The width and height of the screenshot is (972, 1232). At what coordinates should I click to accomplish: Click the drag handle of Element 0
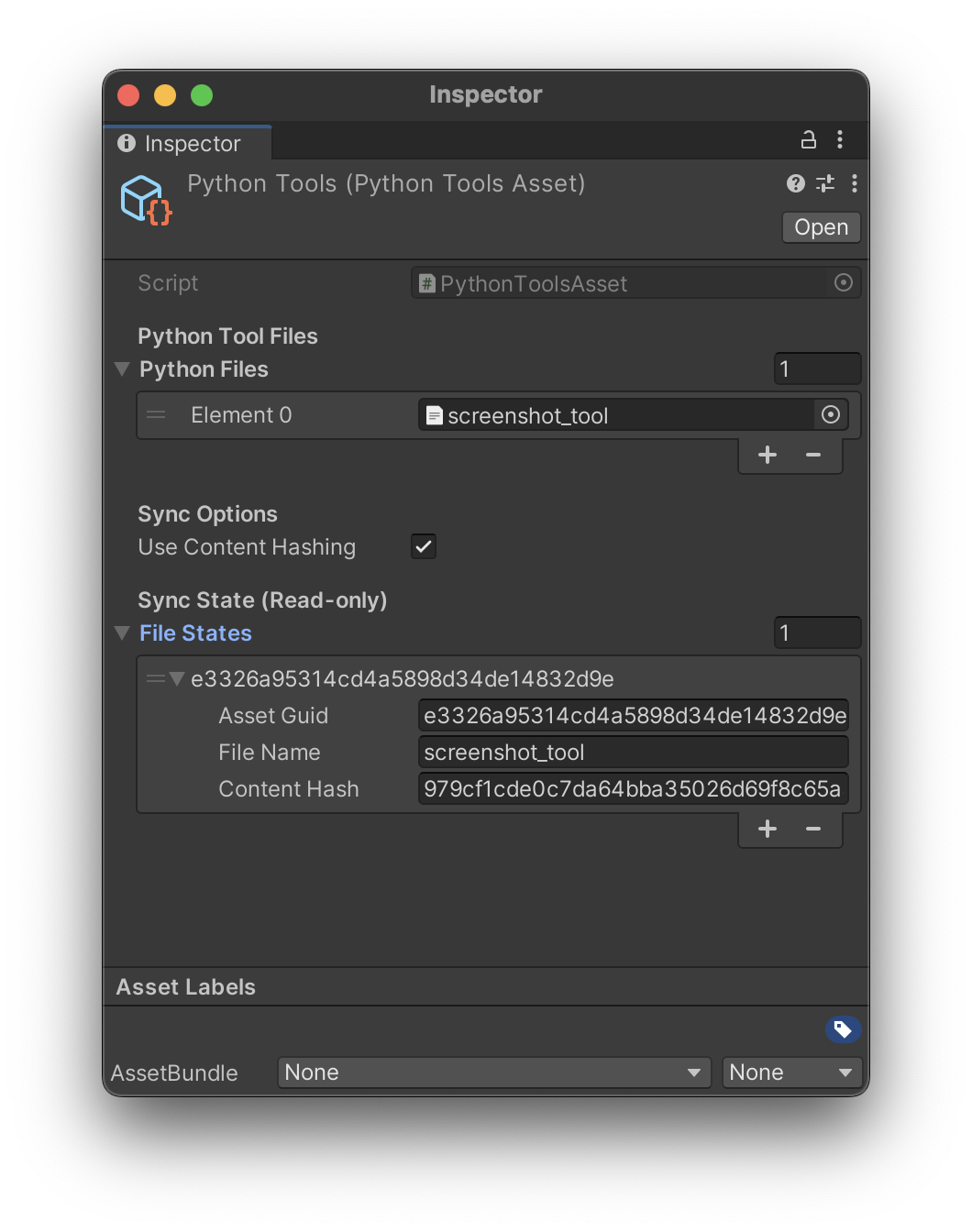click(155, 414)
